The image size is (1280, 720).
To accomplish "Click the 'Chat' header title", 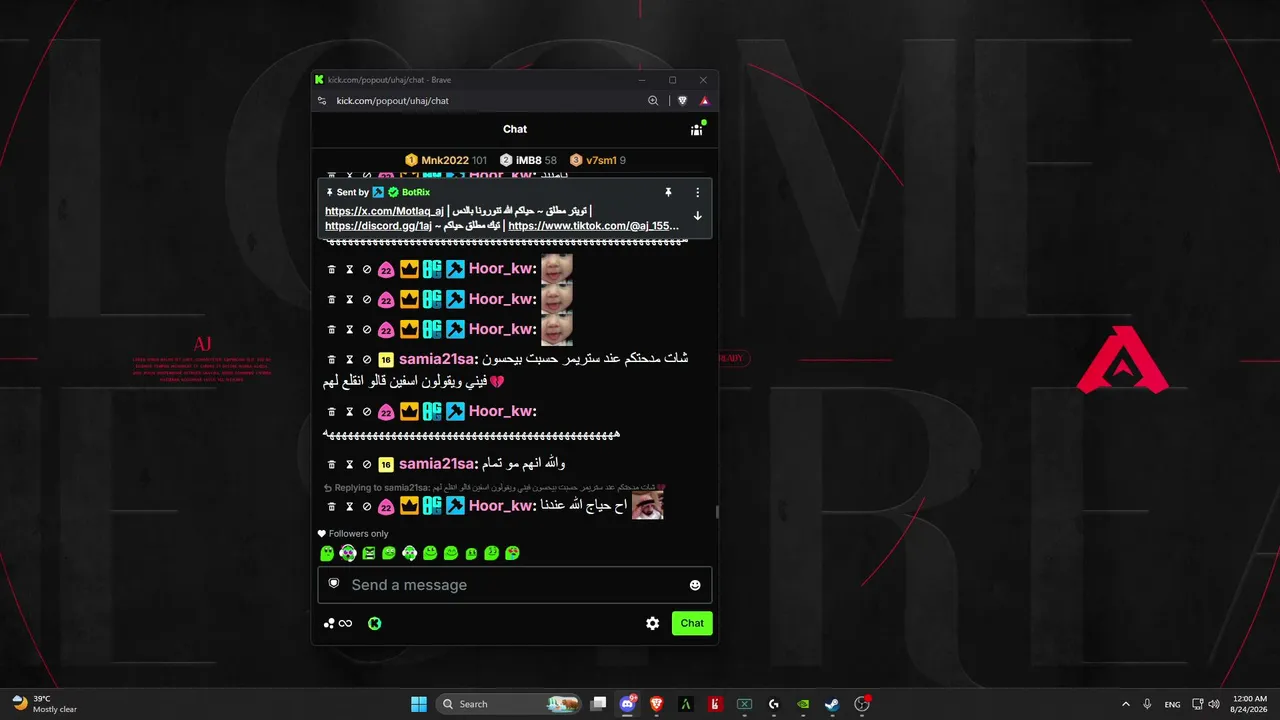I will [515, 129].
